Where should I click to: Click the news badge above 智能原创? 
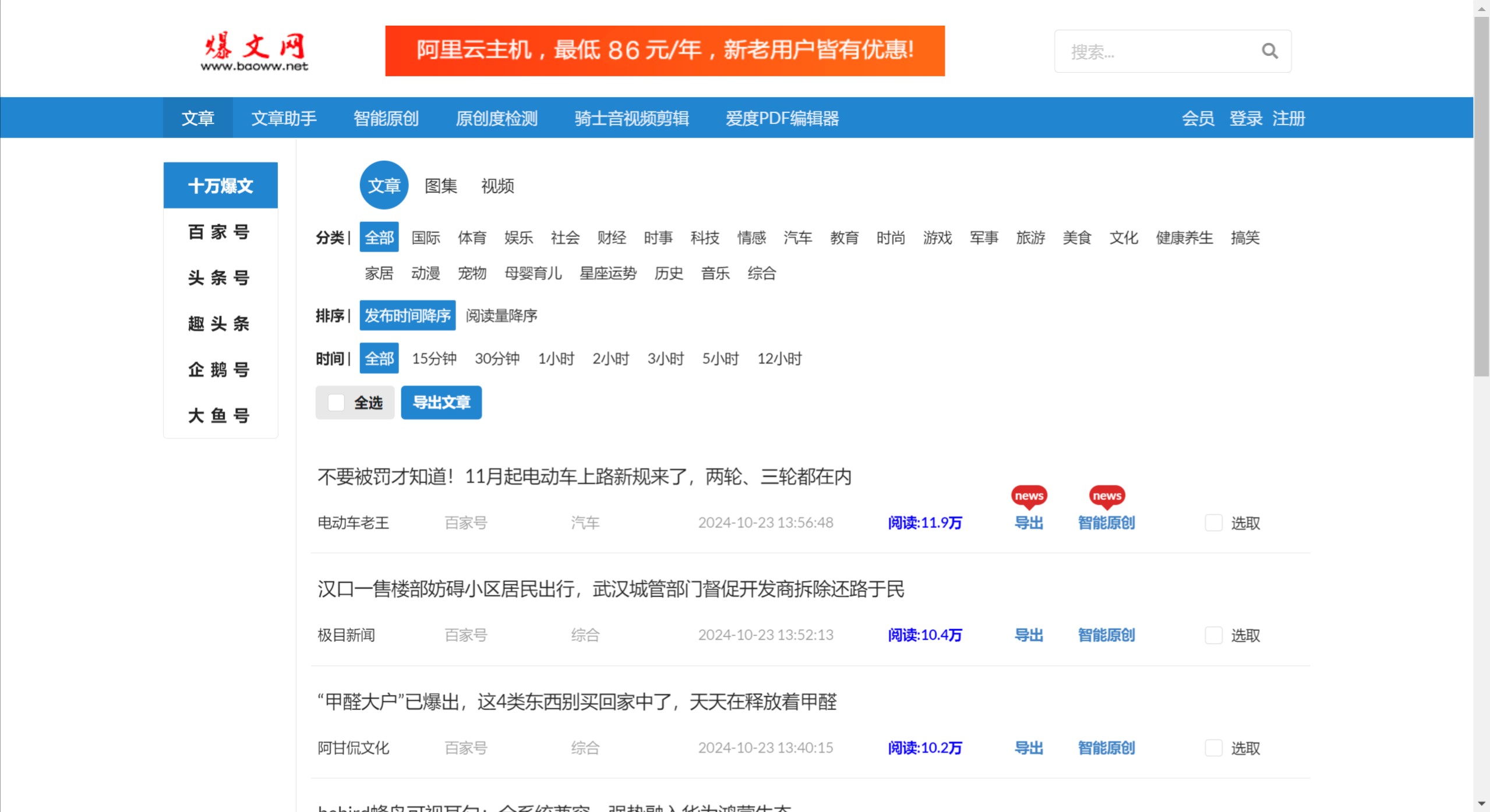(1107, 496)
